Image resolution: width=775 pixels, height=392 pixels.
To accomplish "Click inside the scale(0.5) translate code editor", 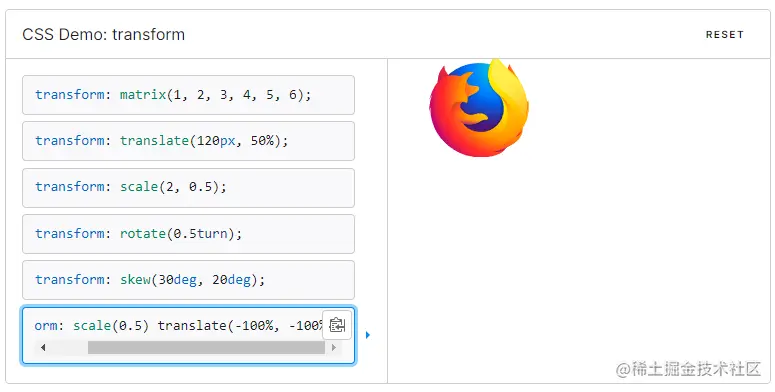I will [178, 325].
